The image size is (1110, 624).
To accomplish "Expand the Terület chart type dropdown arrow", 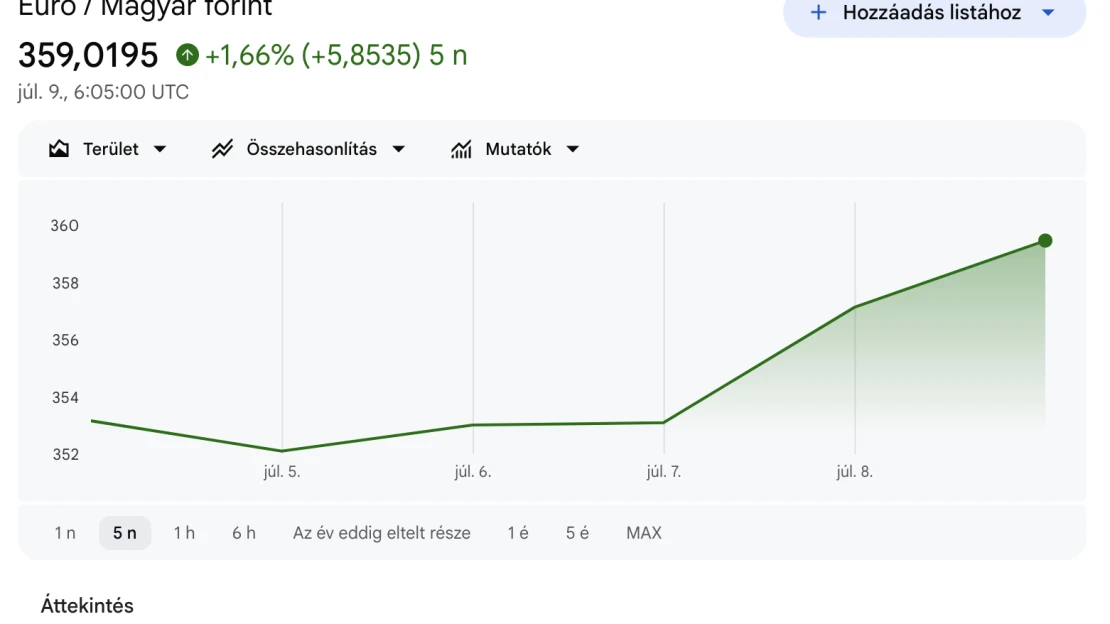I will point(160,149).
